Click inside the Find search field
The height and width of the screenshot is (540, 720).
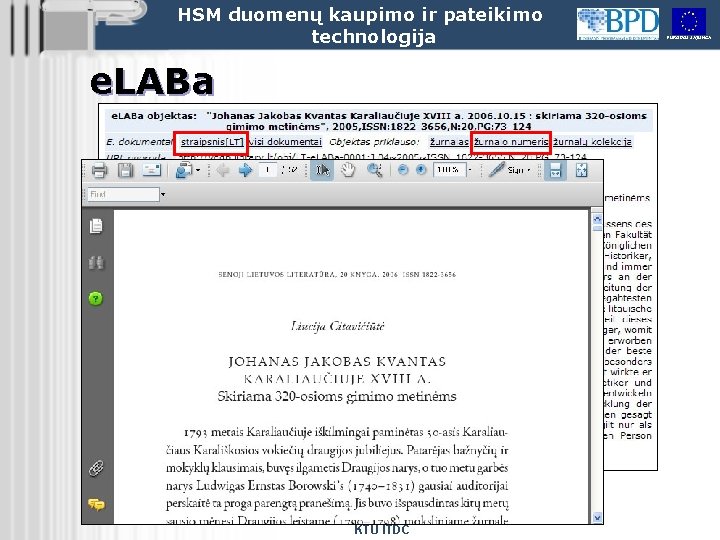123,194
